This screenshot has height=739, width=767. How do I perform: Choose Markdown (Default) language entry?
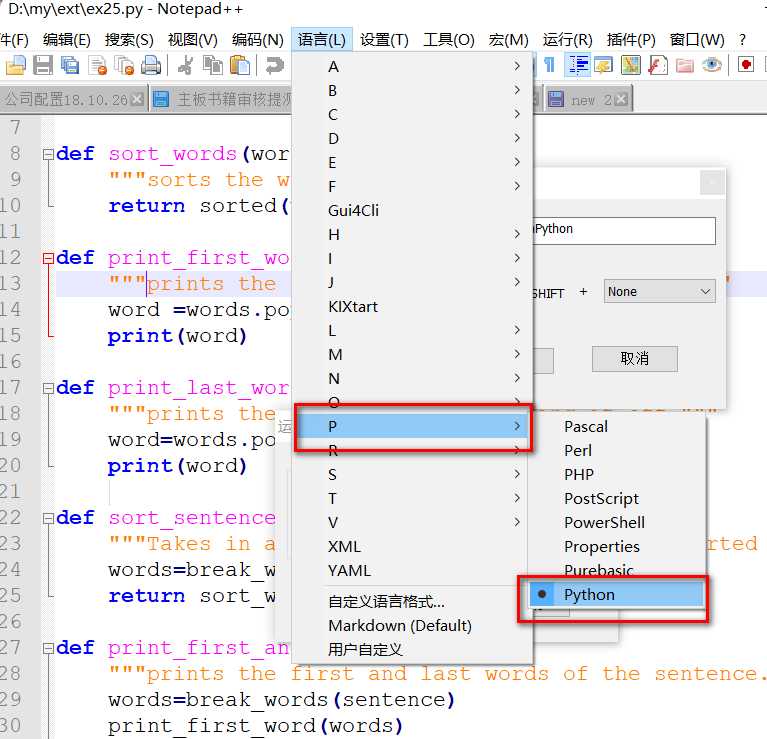coord(412,626)
